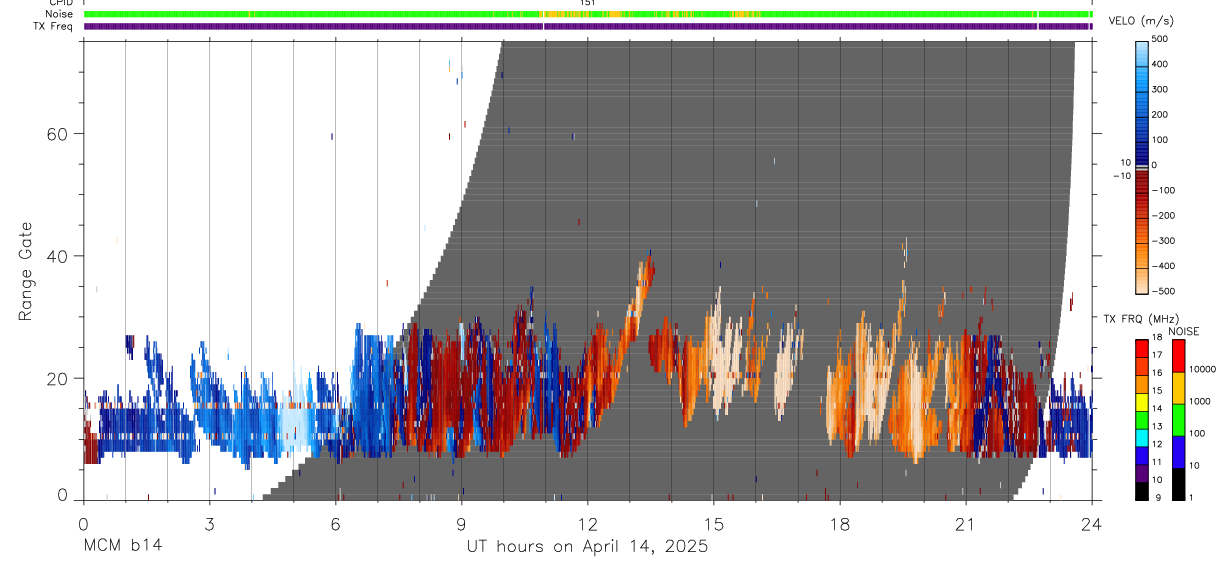Click the green 13 MHz frequency swatch

[x=1143, y=420]
